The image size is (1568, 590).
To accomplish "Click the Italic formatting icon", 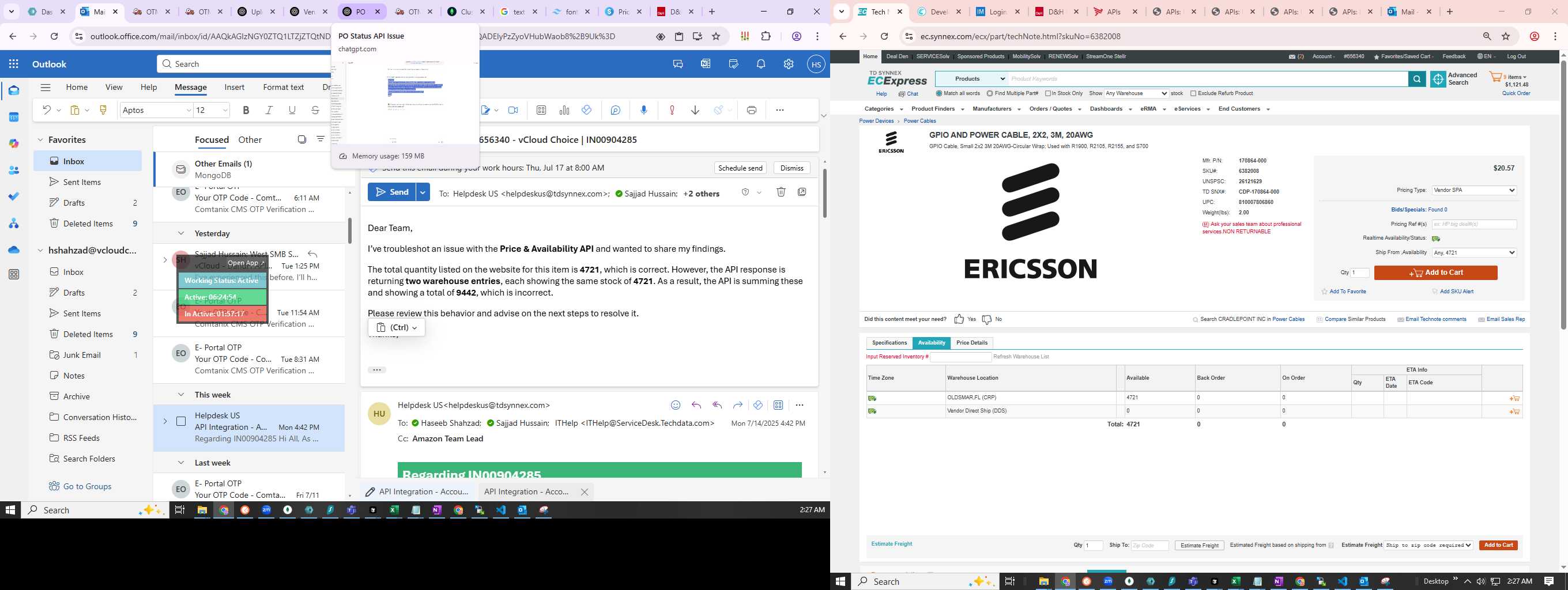I will pos(269,110).
